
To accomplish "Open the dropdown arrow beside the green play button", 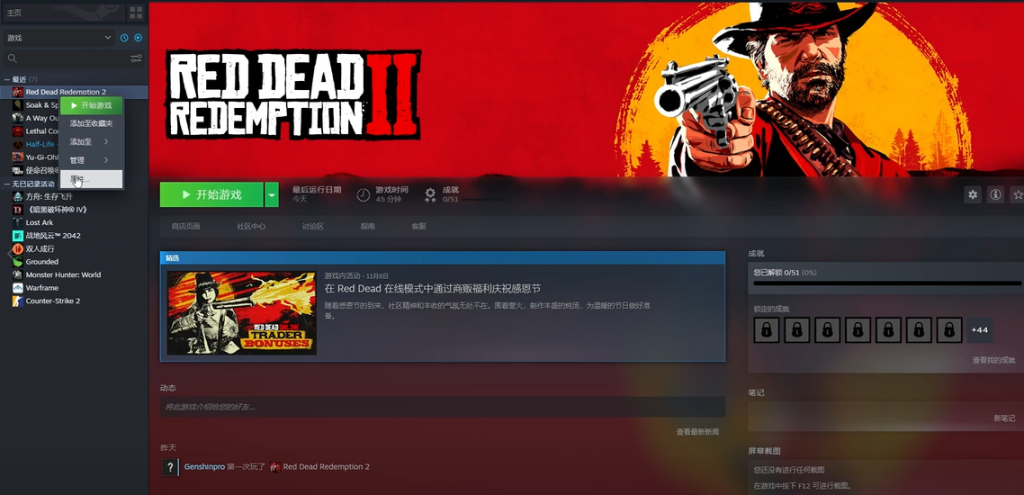I will coord(272,195).
